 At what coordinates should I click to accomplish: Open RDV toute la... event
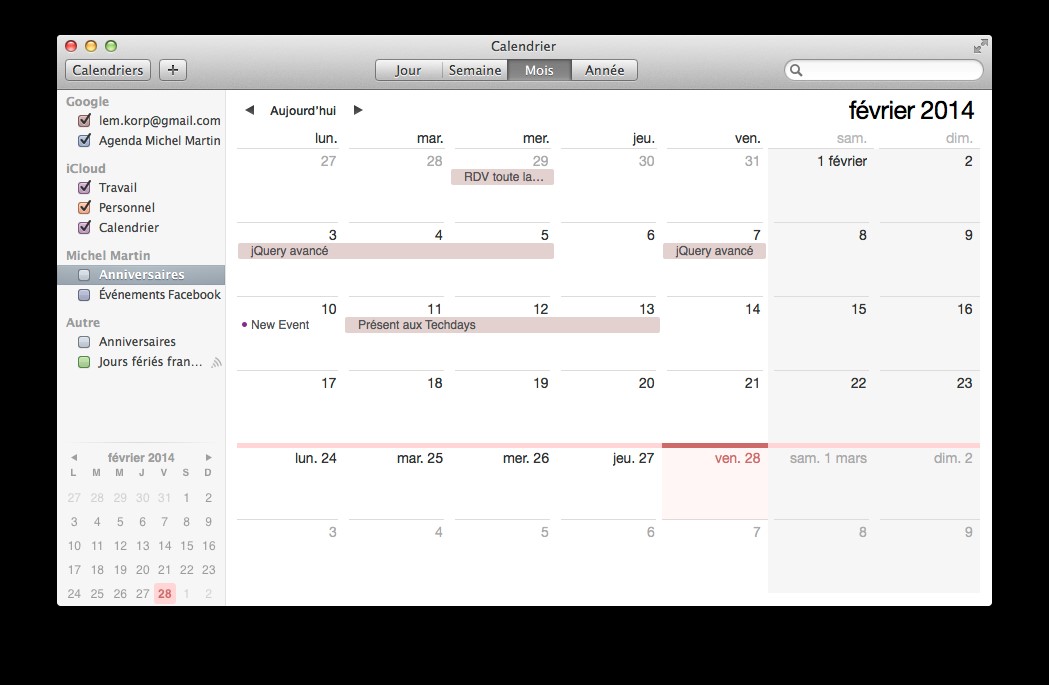pos(502,177)
